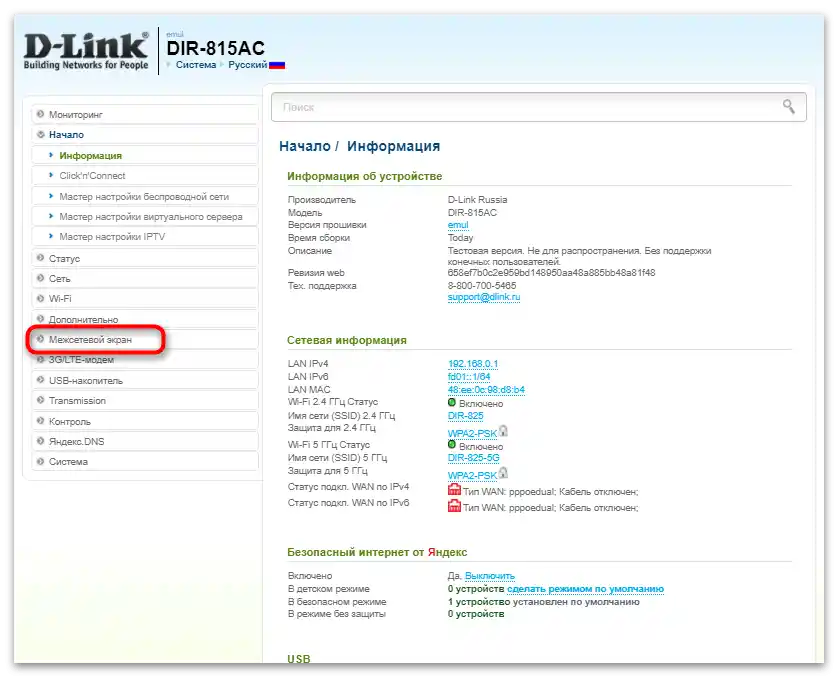Open the Контроль menu section
This screenshot has width=838, height=677.
pyautogui.click(x=145, y=421)
